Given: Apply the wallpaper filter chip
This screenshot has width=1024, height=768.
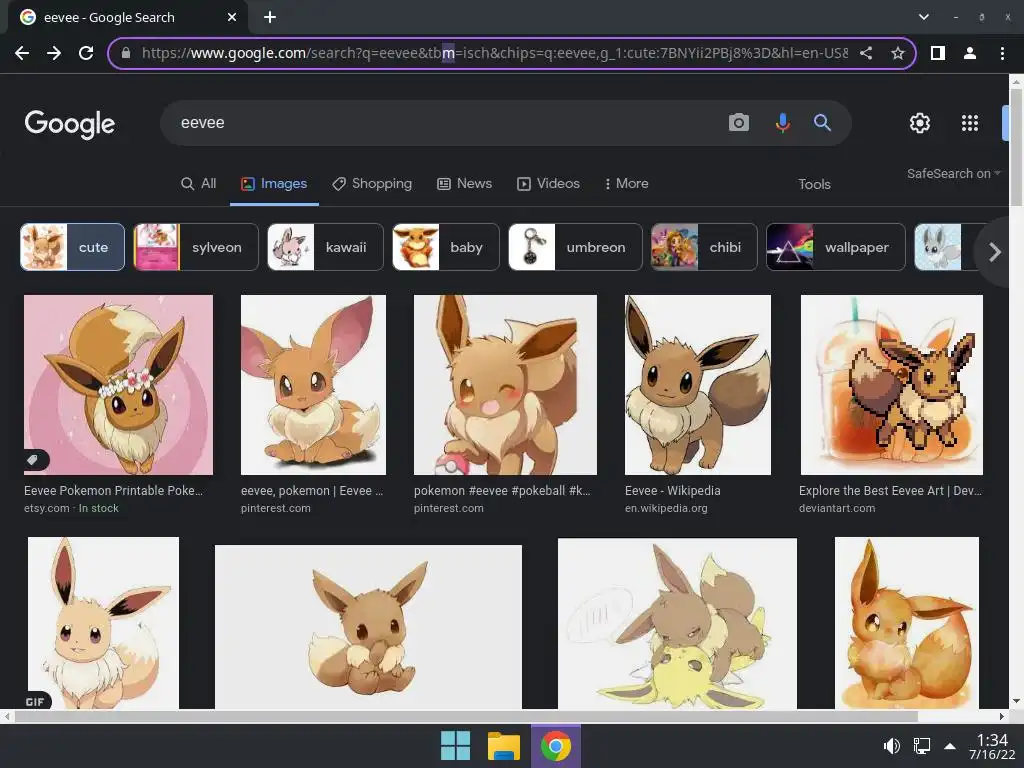Looking at the screenshot, I should [x=836, y=247].
